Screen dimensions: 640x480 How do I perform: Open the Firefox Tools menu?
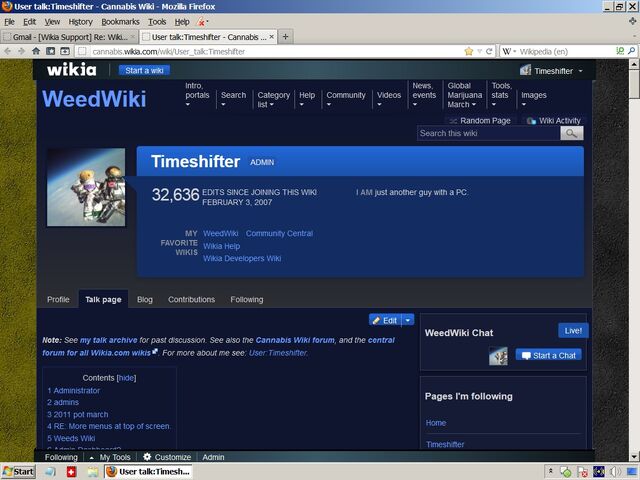click(157, 22)
